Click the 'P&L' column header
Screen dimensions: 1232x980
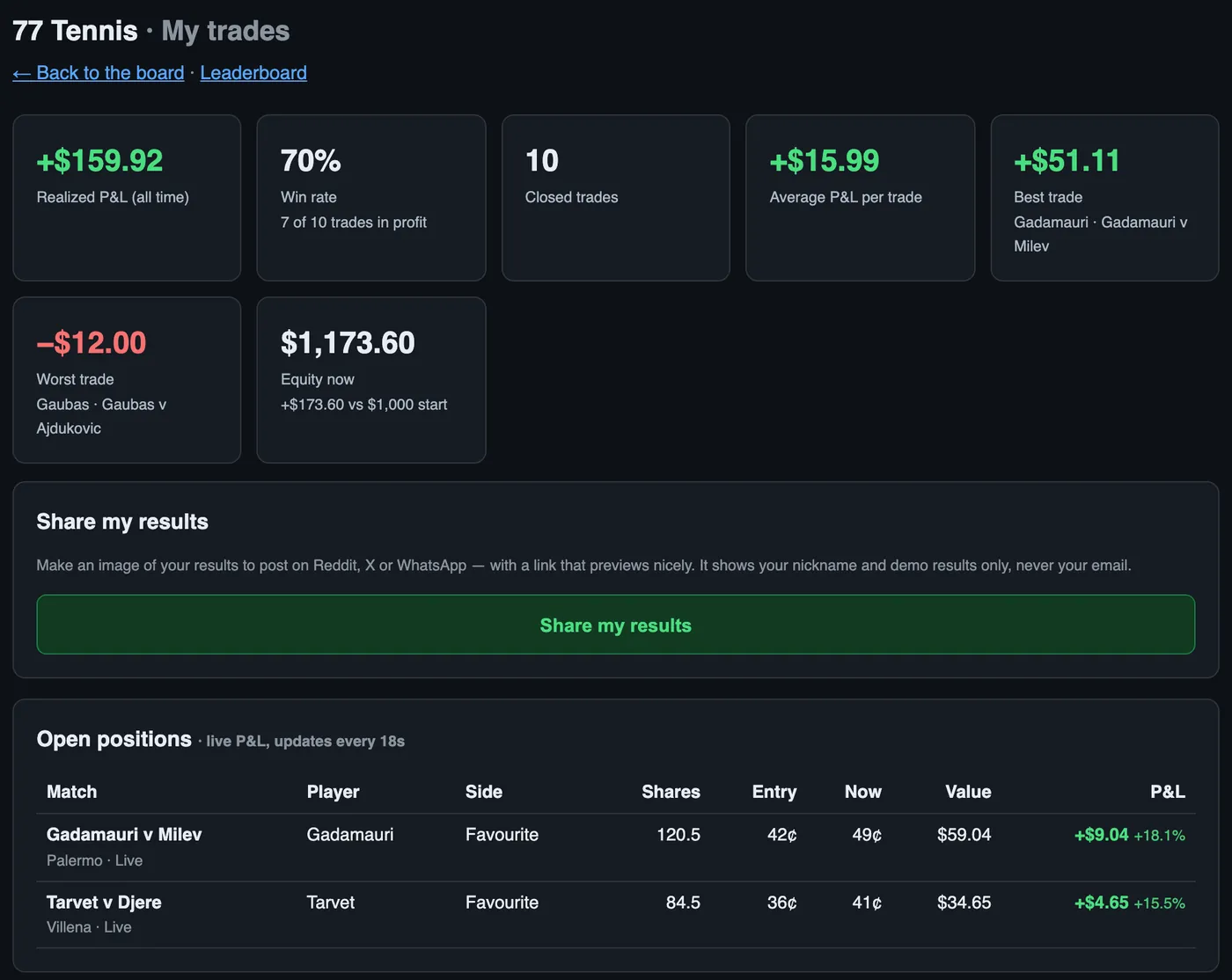click(x=1168, y=792)
